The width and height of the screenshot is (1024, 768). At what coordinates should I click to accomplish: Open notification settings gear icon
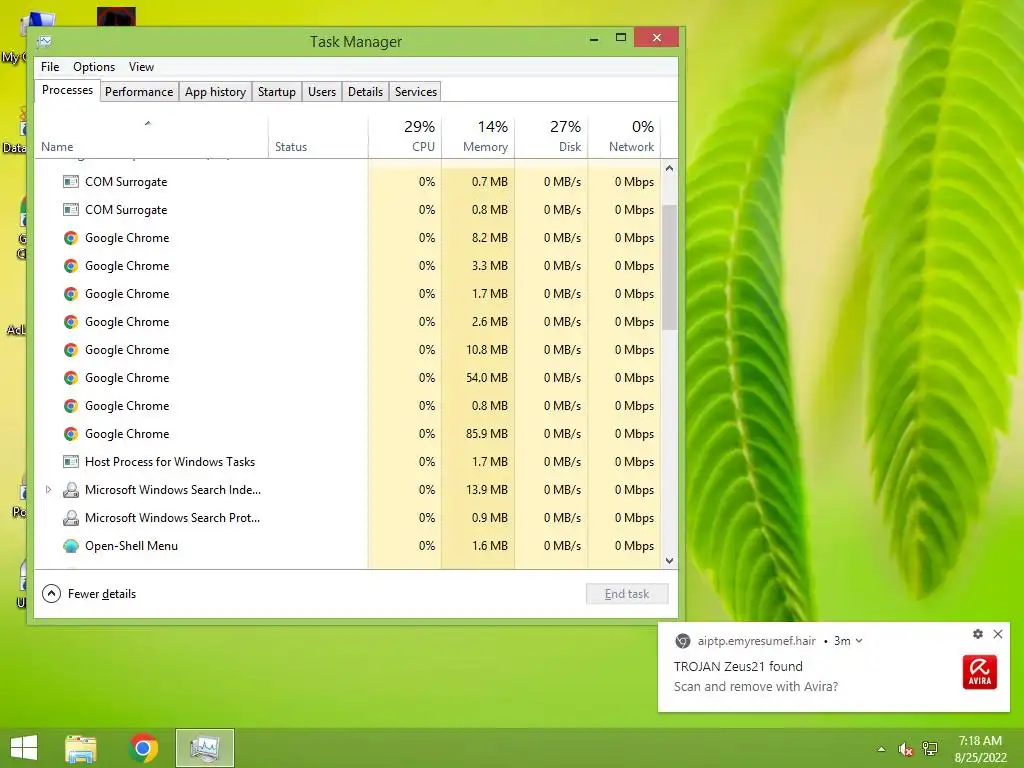click(978, 633)
